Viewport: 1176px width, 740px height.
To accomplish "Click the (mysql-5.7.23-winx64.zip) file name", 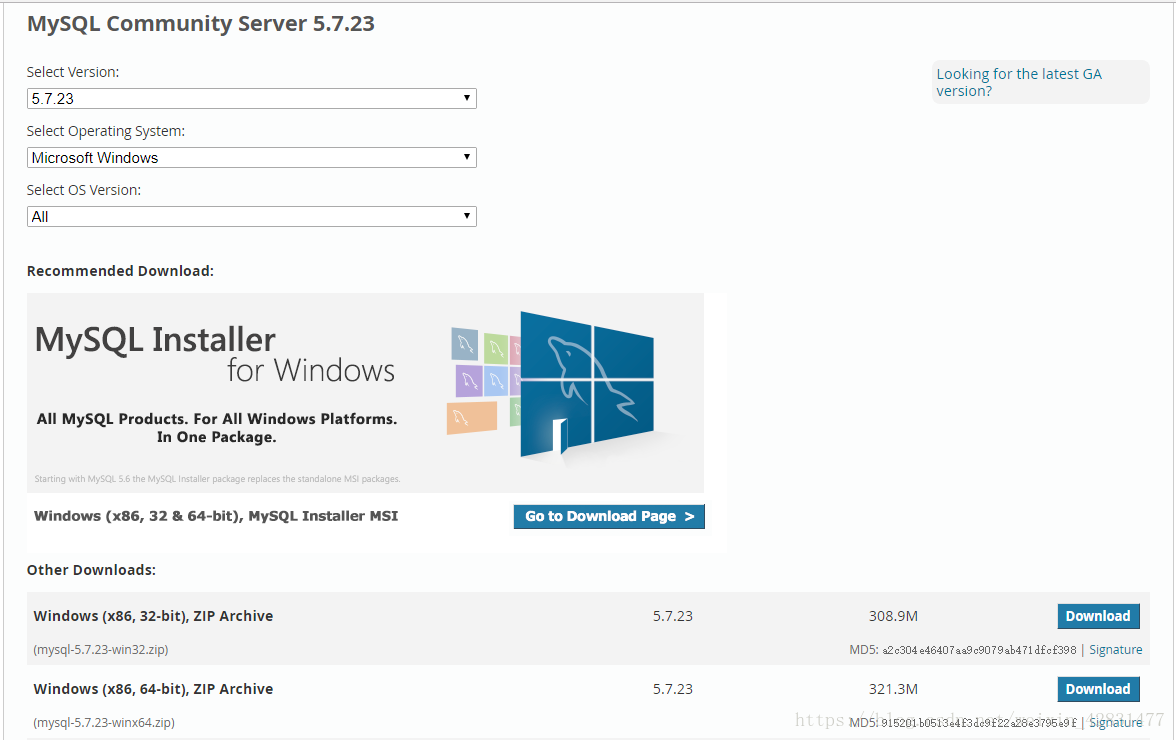I will (104, 723).
